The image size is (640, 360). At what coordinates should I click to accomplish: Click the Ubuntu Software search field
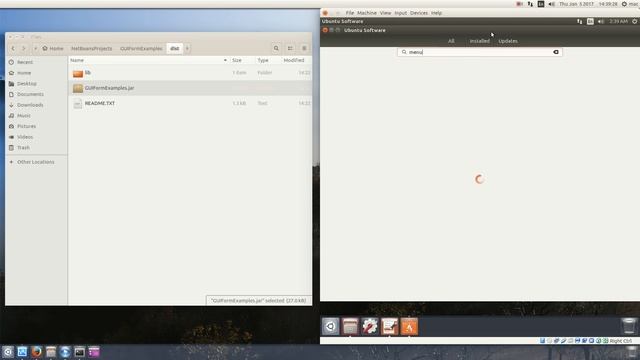pos(480,52)
